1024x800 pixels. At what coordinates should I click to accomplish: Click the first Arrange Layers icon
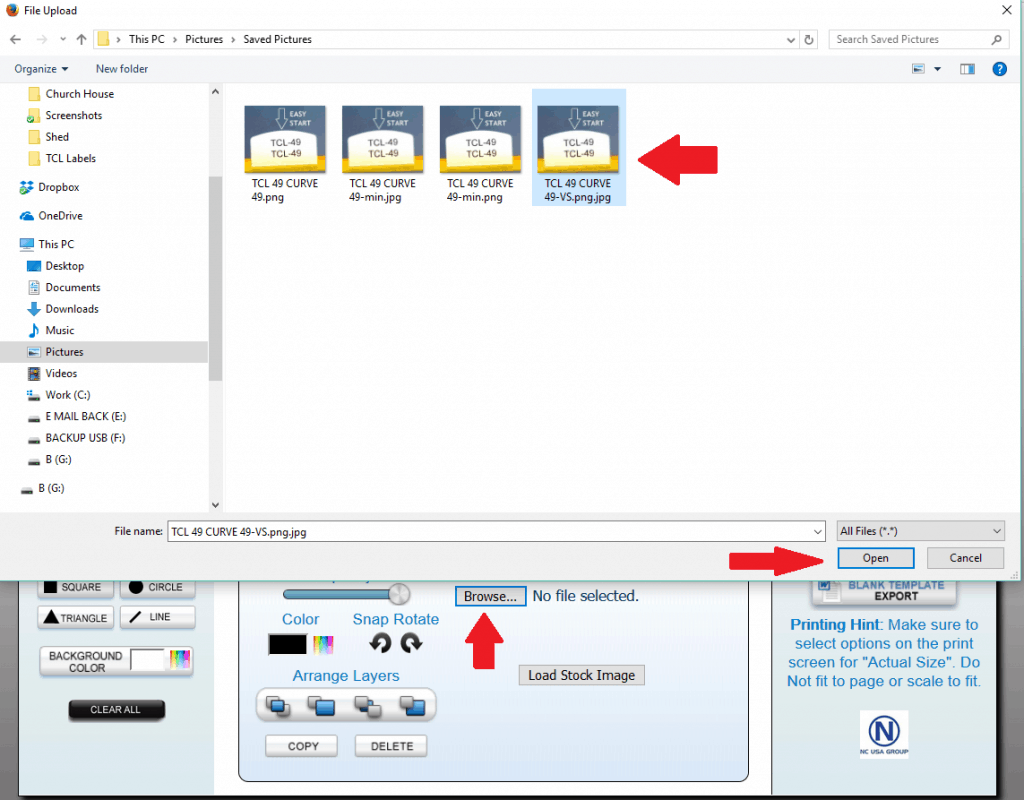point(277,706)
